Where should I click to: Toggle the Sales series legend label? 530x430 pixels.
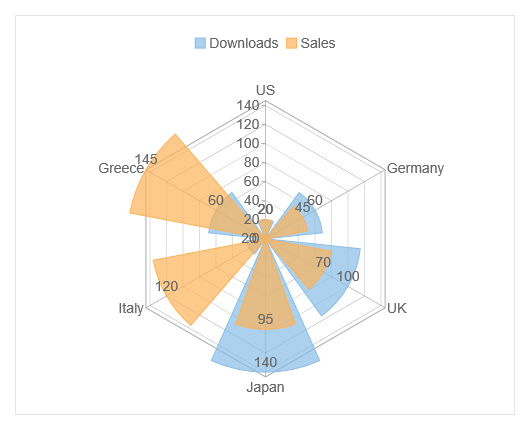pos(318,43)
